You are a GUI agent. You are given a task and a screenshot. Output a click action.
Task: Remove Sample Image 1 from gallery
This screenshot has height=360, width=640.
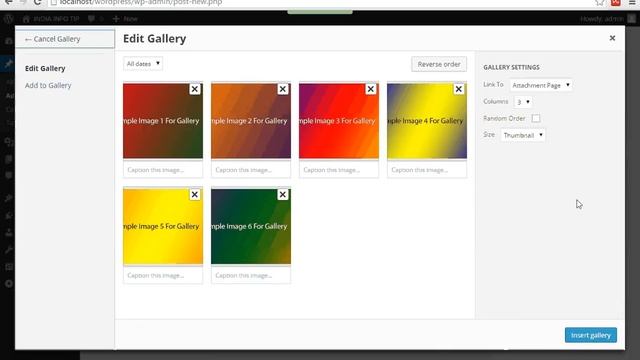pyautogui.click(x=195, y=89)
